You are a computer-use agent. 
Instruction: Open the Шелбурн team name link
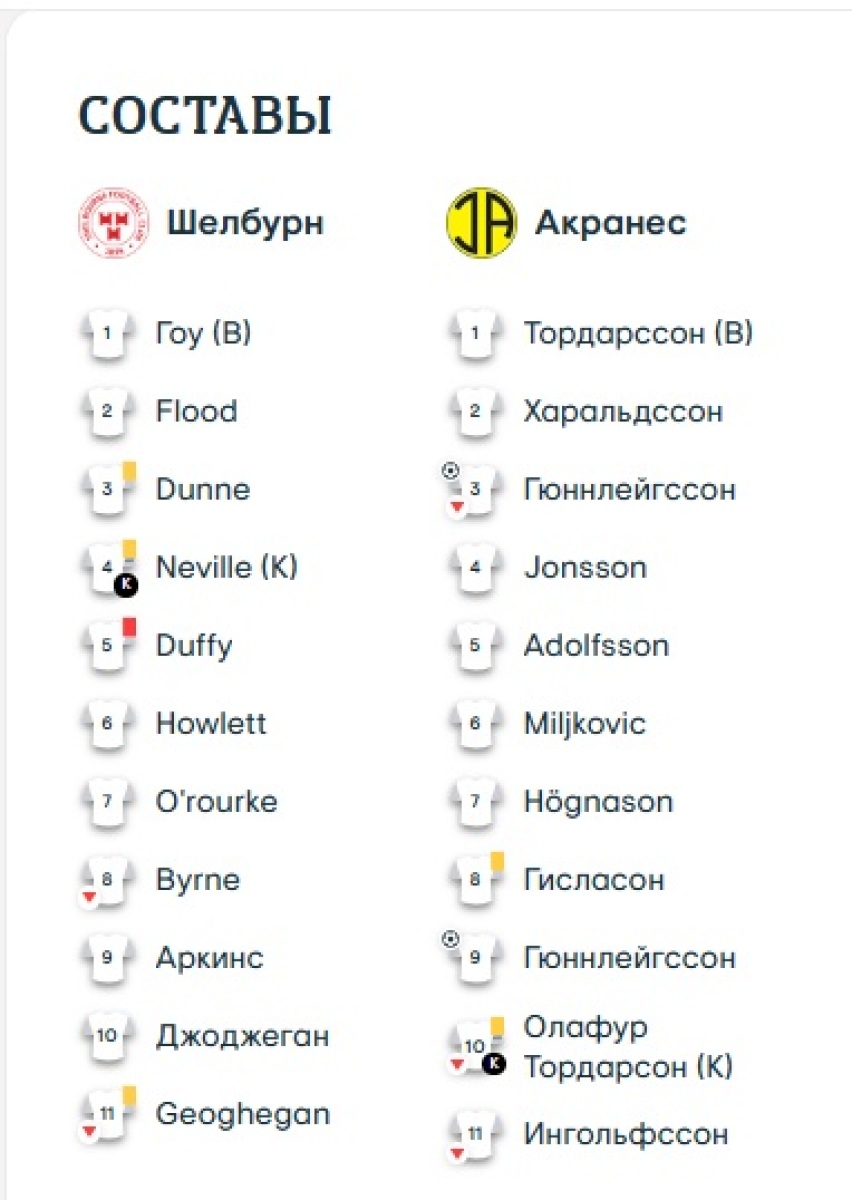point(244,222)
